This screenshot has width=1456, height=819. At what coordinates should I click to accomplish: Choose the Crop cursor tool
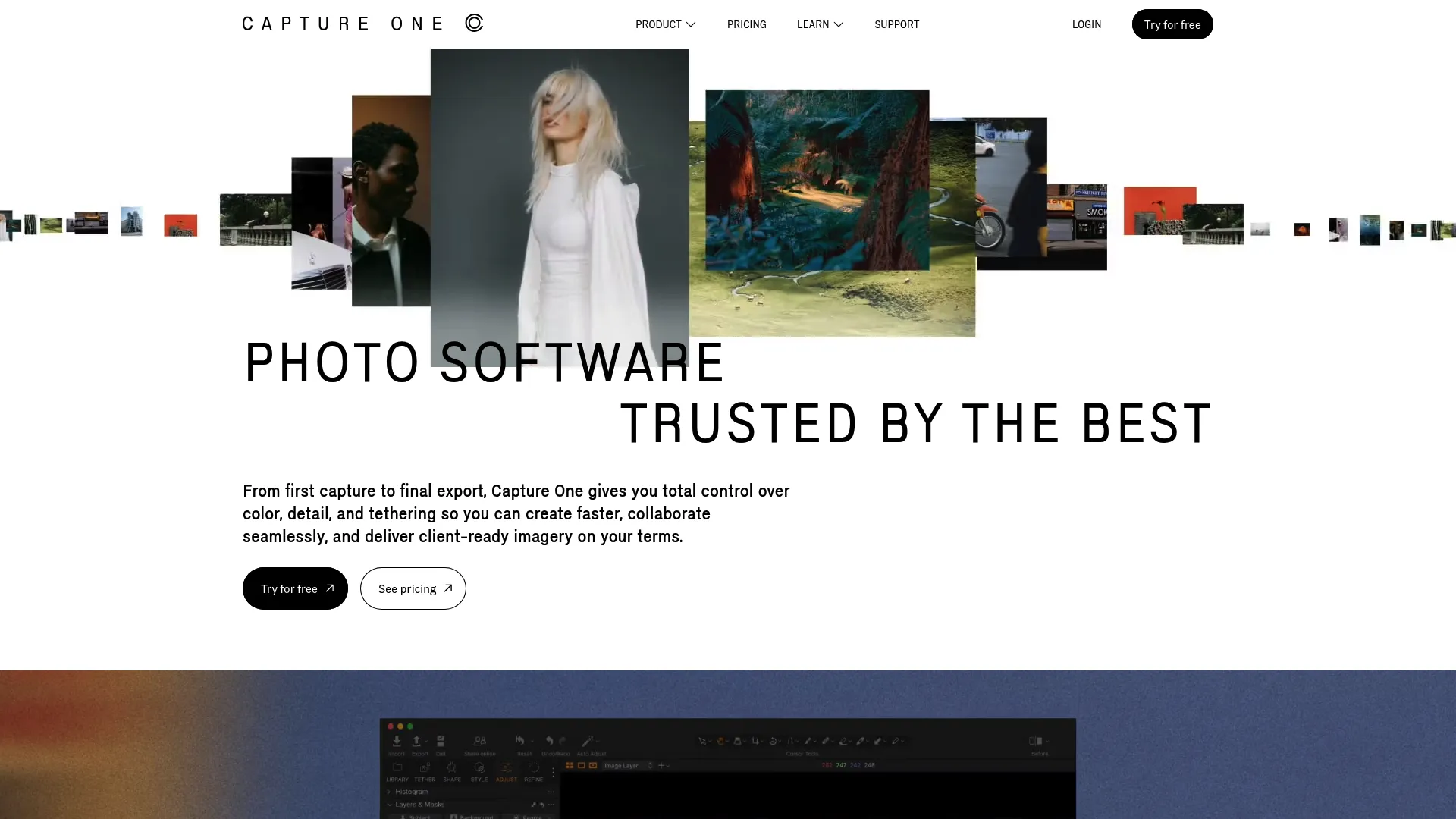coord(756,741)
